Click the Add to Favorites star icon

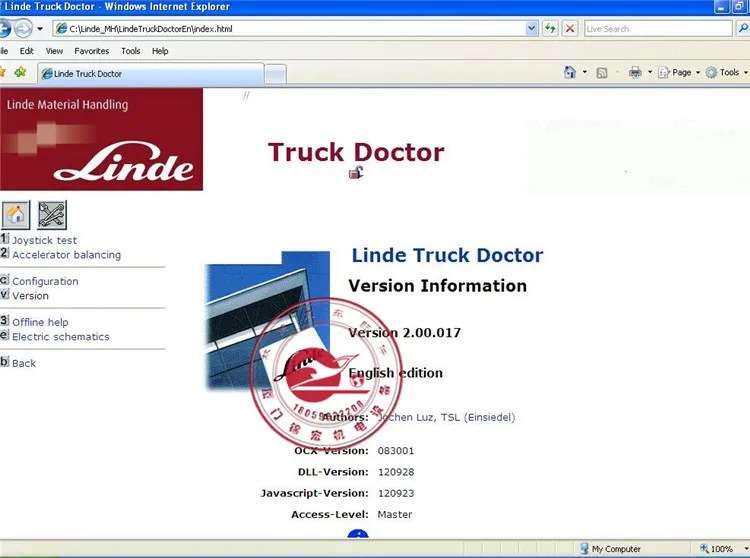click(20, 72)
